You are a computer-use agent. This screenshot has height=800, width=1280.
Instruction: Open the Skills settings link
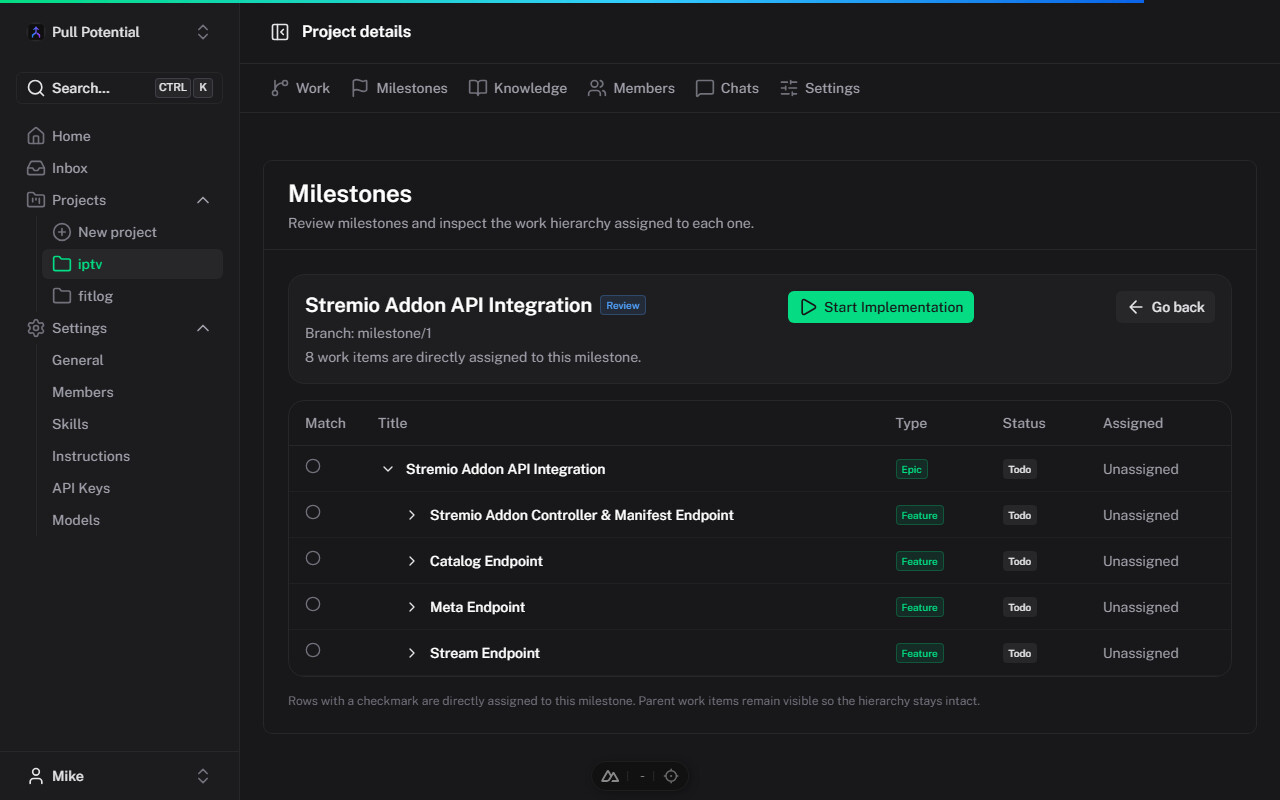point(70,424)
